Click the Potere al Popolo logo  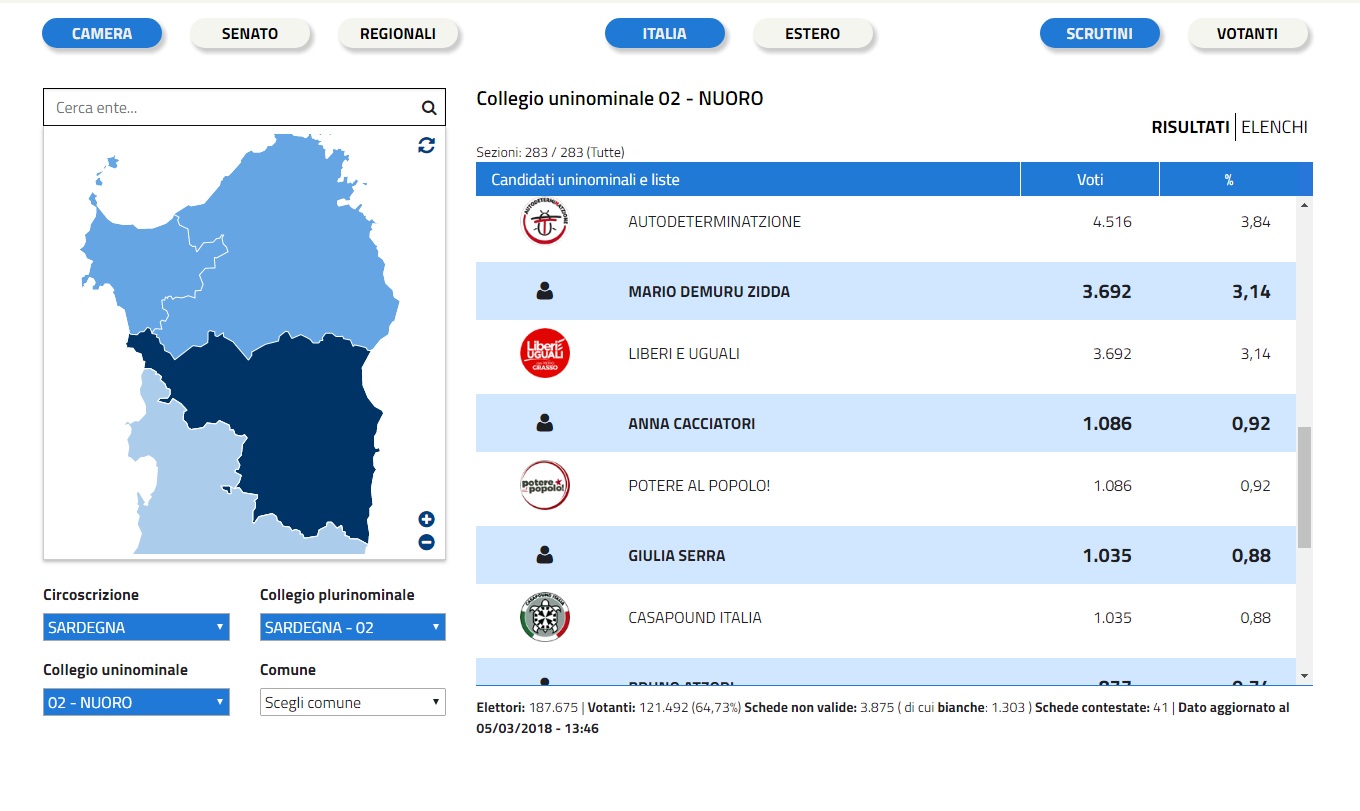[x=545, y=486]
